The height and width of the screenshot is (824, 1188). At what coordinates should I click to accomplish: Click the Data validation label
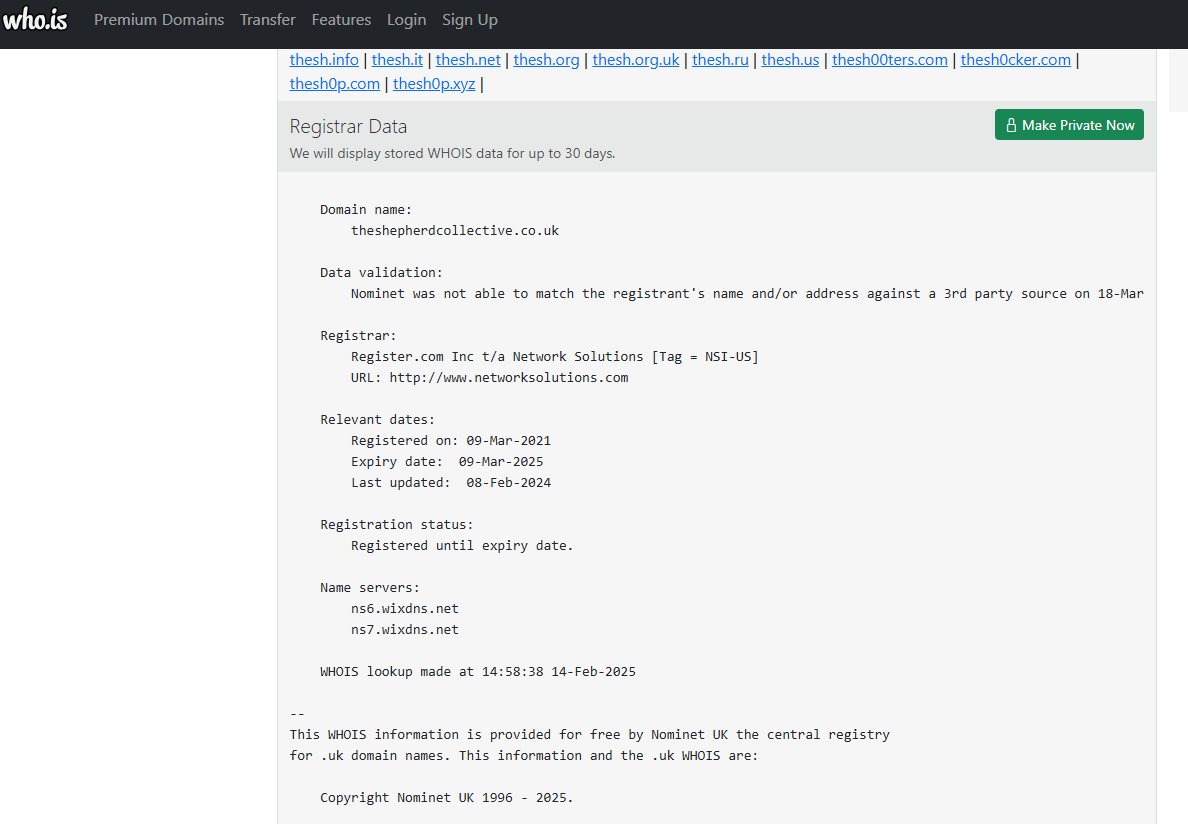(x=381, y=273)
